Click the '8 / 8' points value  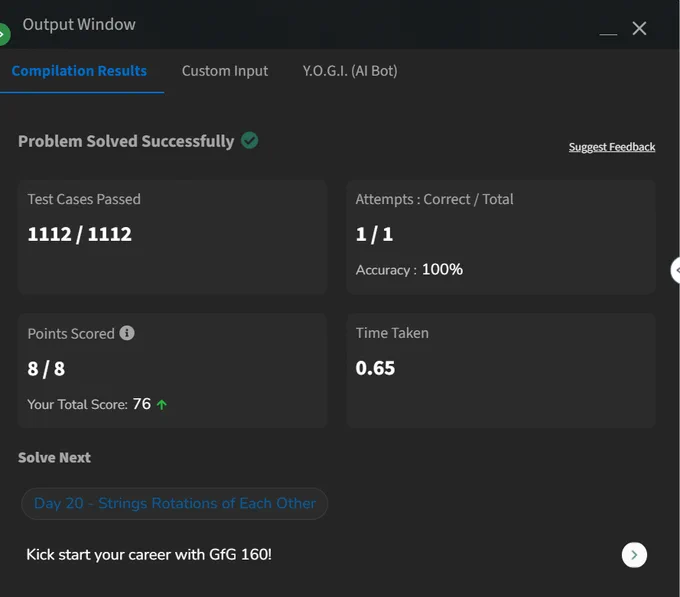(46, 369)
